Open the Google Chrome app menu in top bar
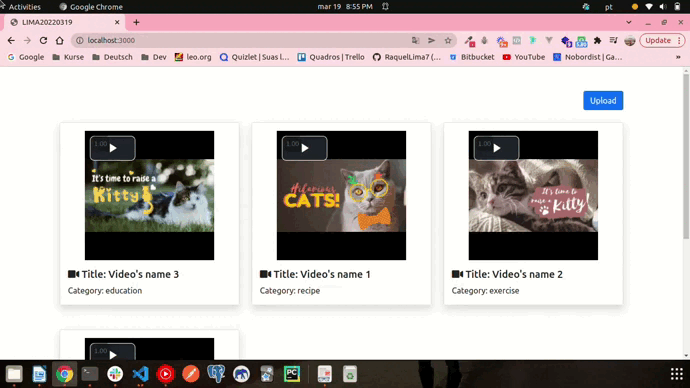The image size is (690, 388). (x=91, y=7)
